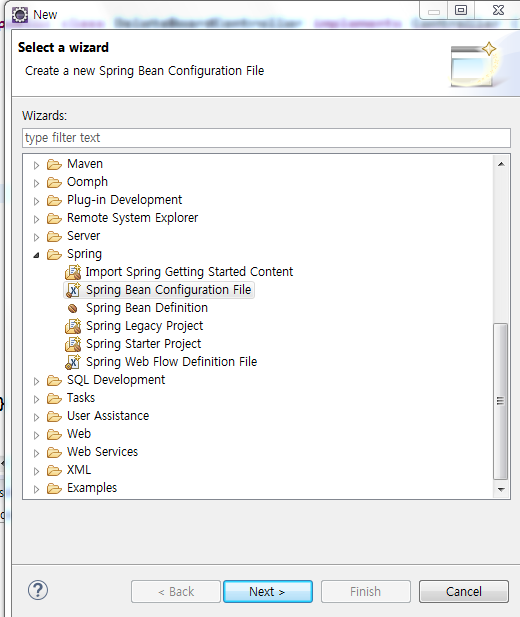Expand the User Assistance category
This screenshot has width=520, height=617.
coord(36,417)
